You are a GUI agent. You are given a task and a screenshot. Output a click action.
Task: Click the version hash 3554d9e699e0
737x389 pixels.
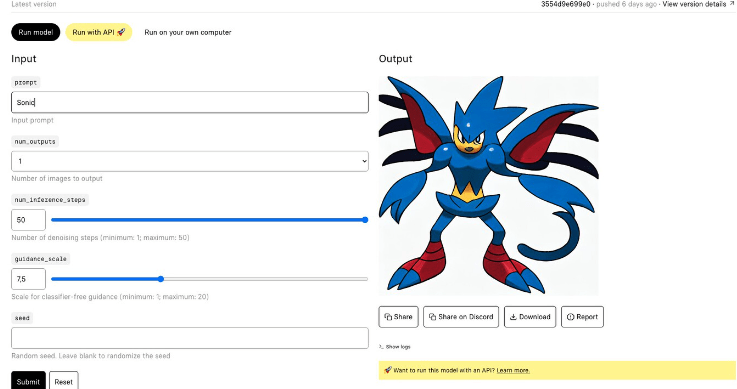coord(565,4)
